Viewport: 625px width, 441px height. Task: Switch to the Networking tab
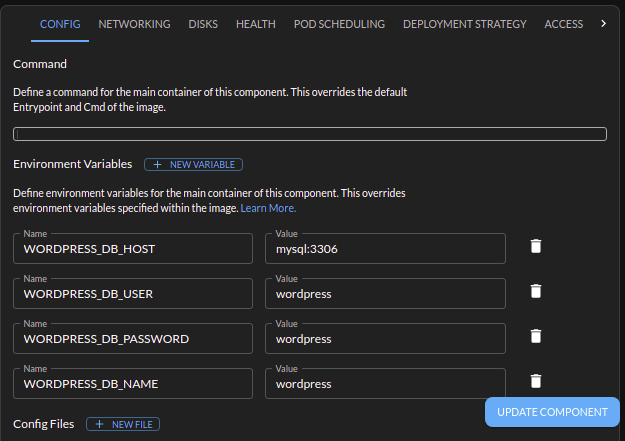point(134,24)
